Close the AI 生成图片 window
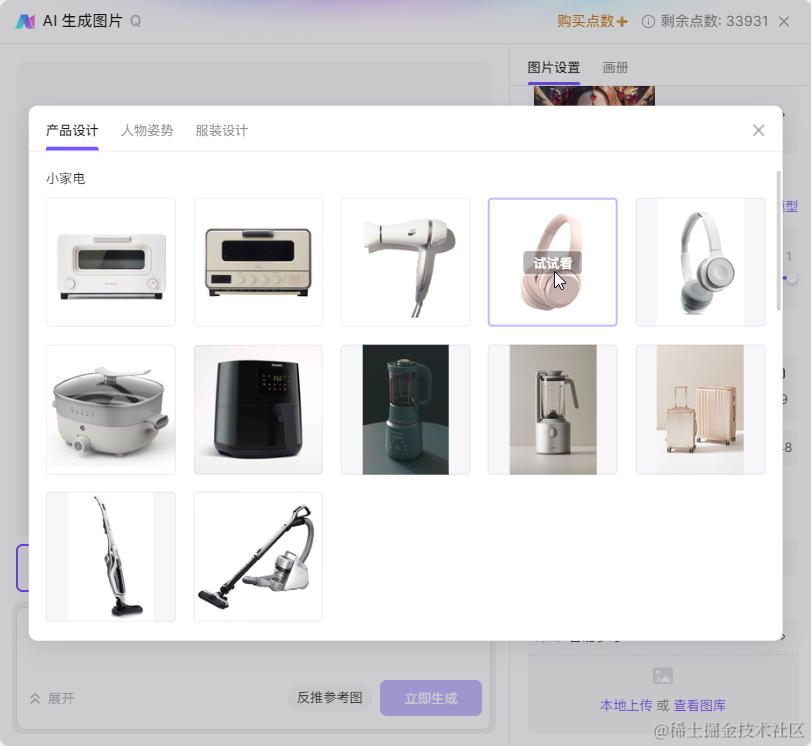Image resolution: width=811 pixels, height=746 pixels. (784, 21)
